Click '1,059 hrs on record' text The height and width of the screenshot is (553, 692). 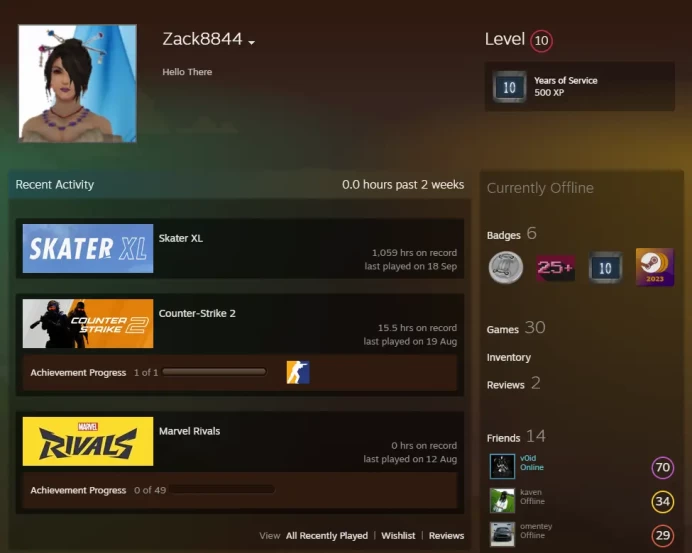[414, 253]
